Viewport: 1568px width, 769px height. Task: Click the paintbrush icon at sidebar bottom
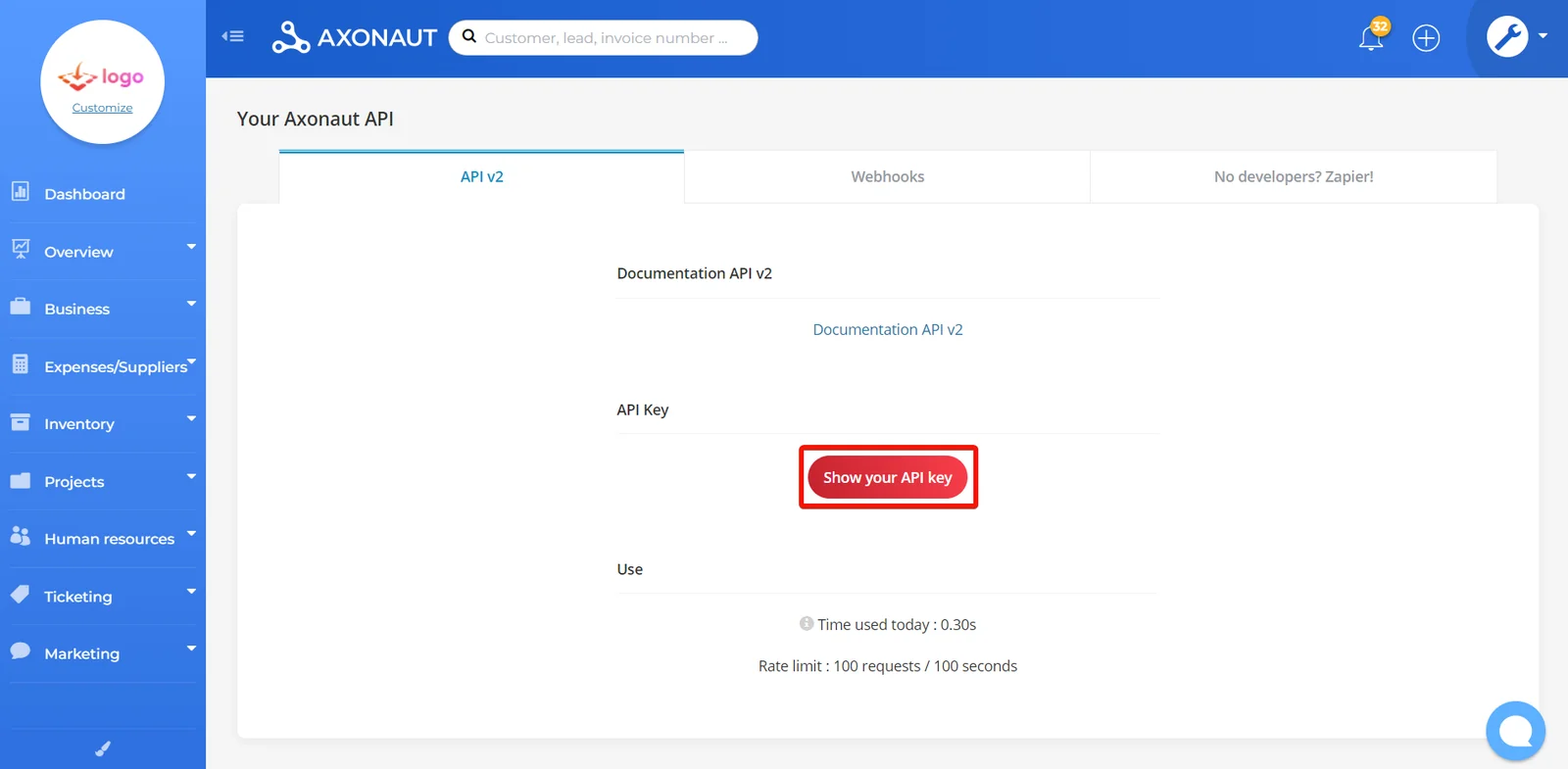[x=103, y=749]
